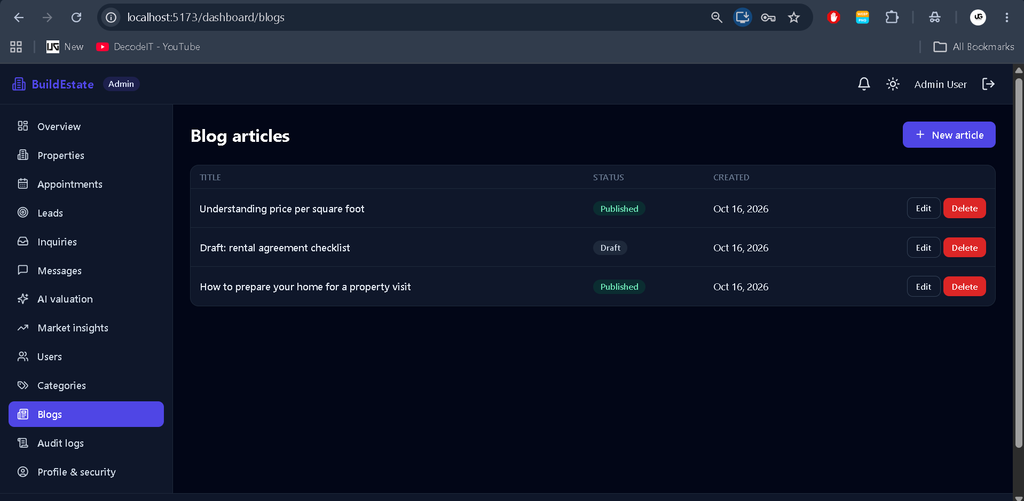
Task: Click the title How to prepare your home
Action: pyautogui.click(x=305, y=287)
